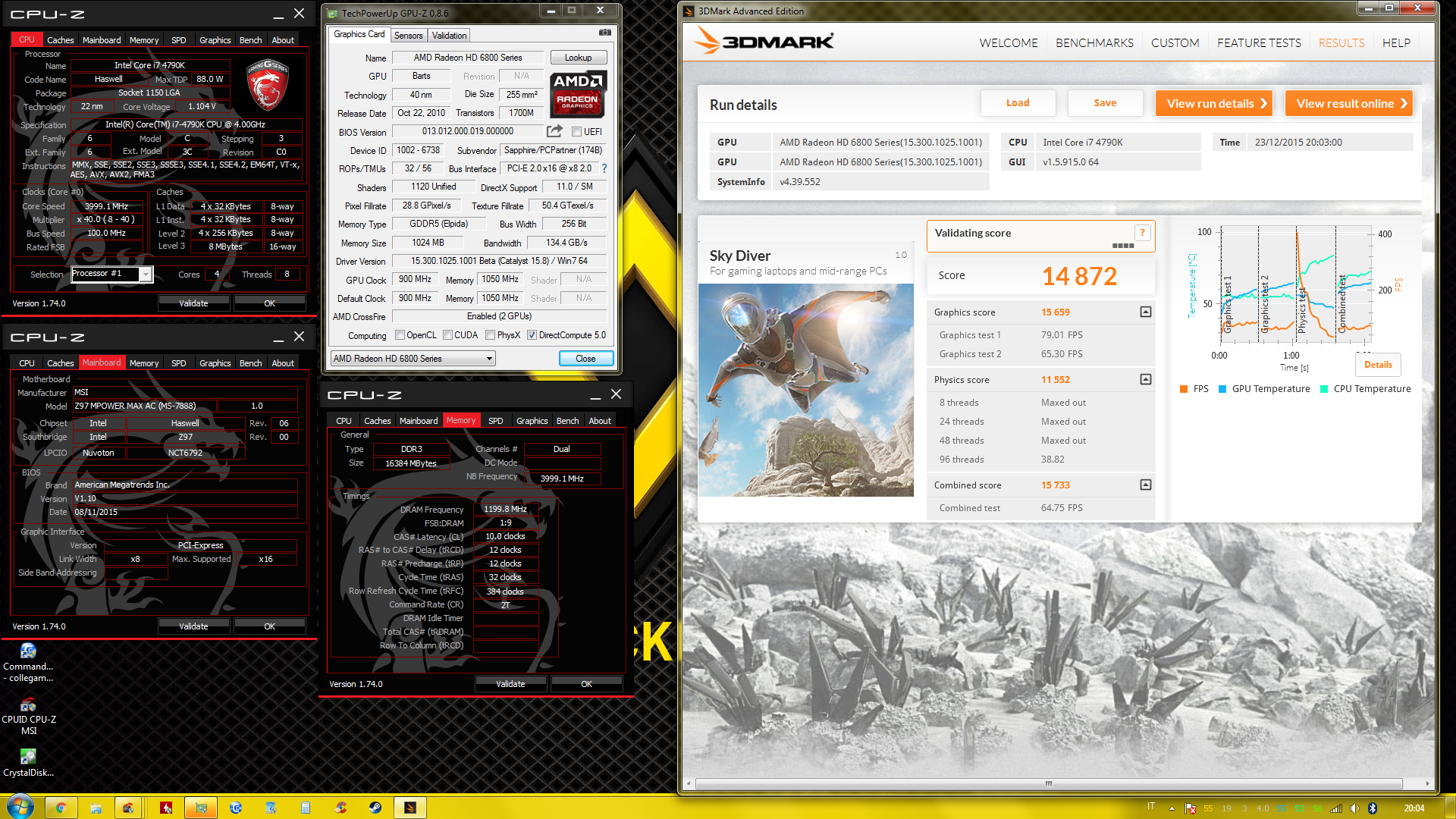Open the SPD tab in the CPU-Z Memory window

(495, 421)
